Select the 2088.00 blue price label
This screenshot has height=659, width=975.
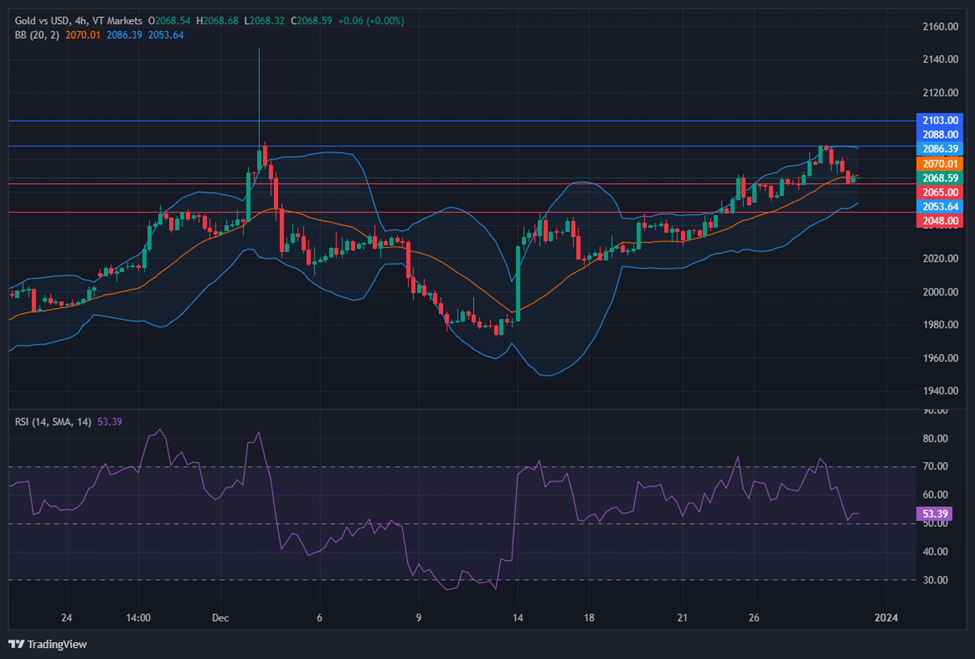(x=938, y=134)
